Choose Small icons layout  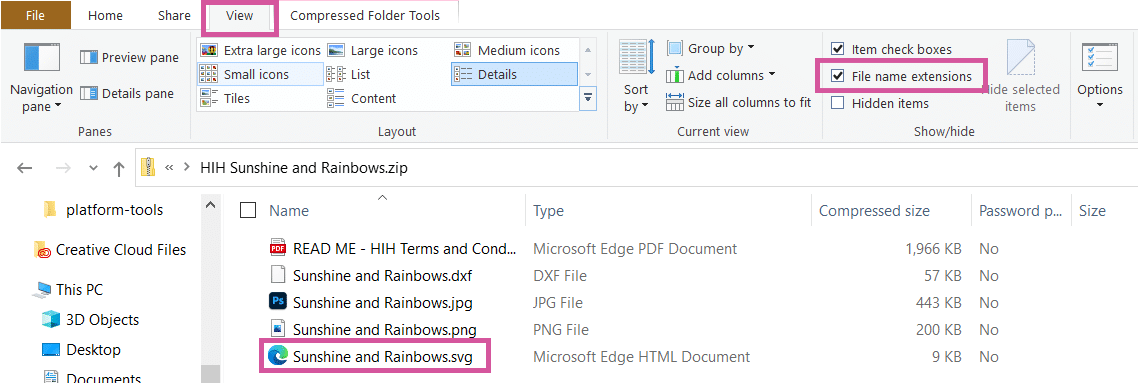coord(260,74)
